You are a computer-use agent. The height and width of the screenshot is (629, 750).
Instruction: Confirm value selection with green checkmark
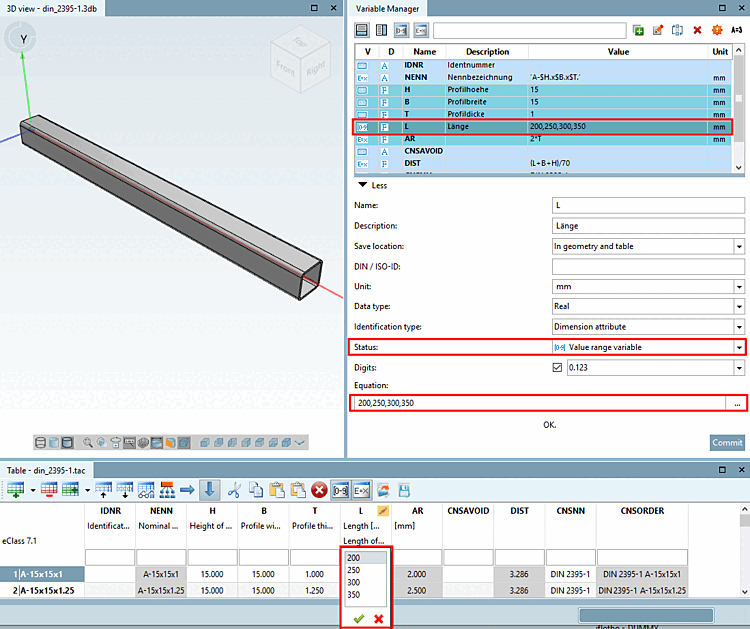click(x=358, y=619)
